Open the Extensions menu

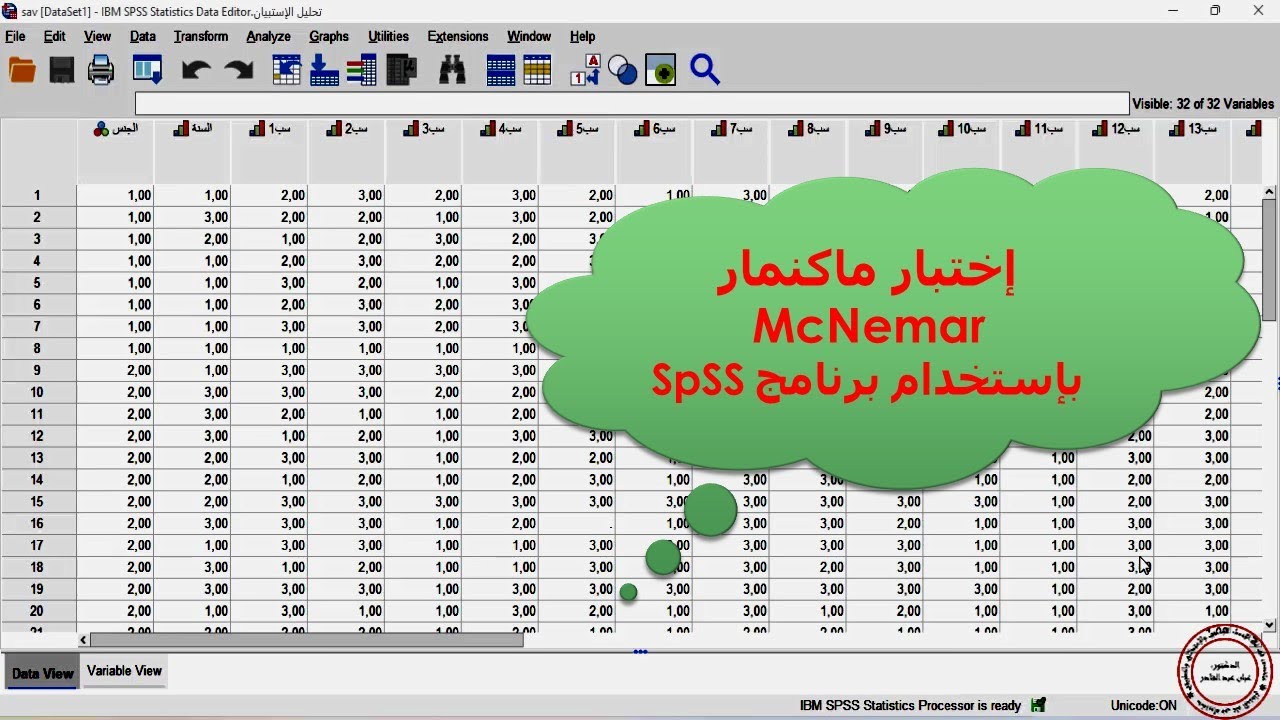point(458,36)
